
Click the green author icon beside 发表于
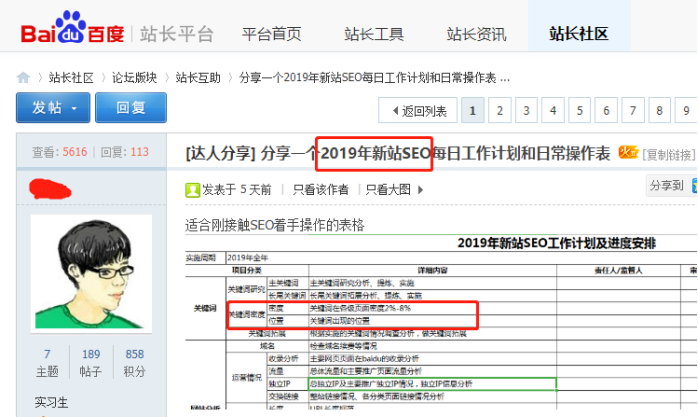point(192,190)
